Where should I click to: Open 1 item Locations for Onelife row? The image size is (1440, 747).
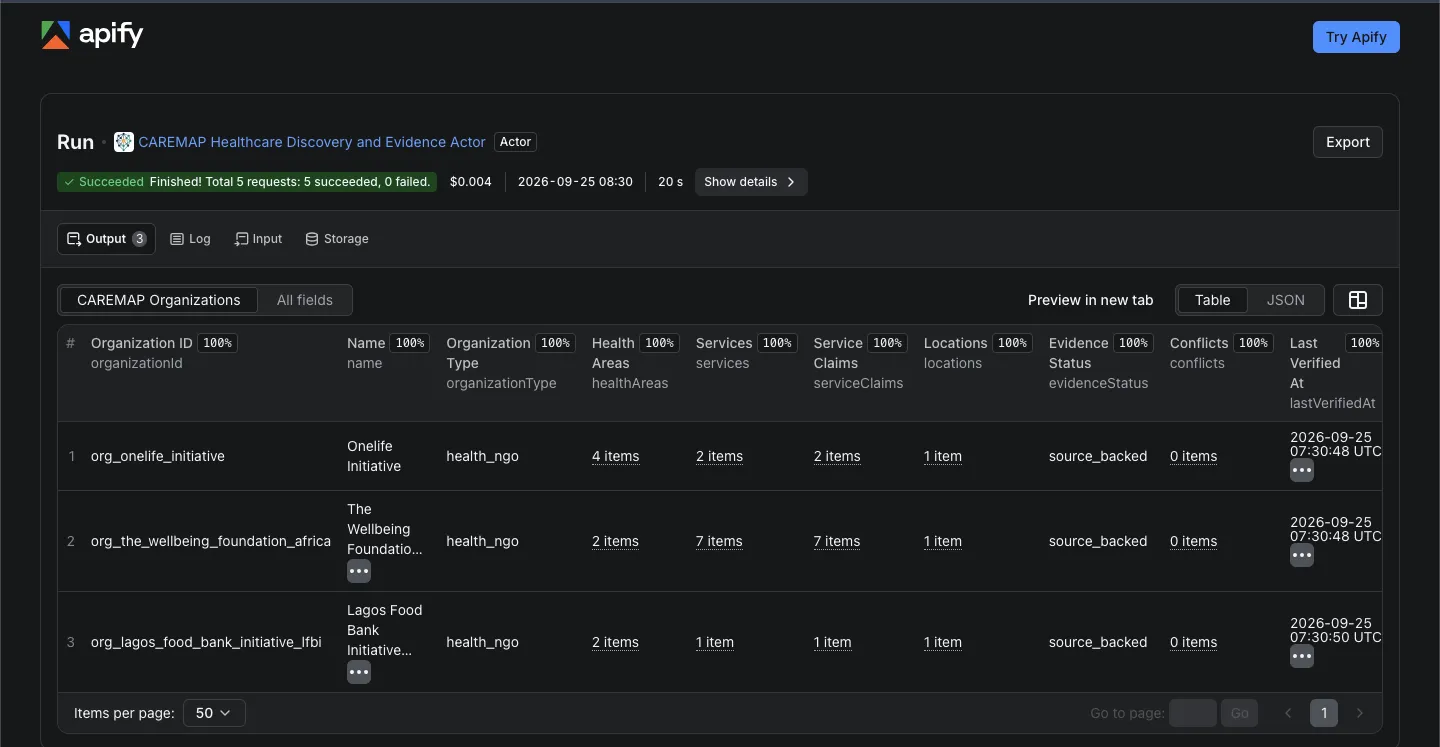click(x=943, y=456)
